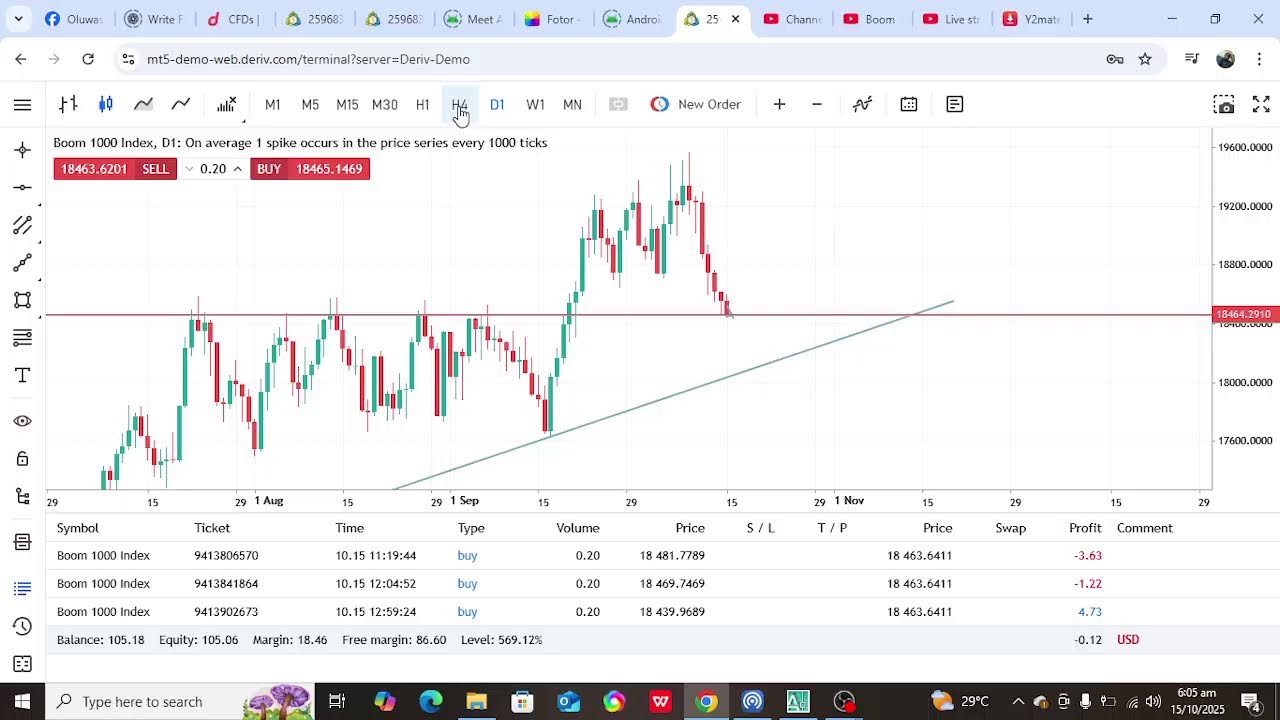This screenshot has width=1280, height=720.
Task: Click the address bar URL
Action: (x=308, y=59)
